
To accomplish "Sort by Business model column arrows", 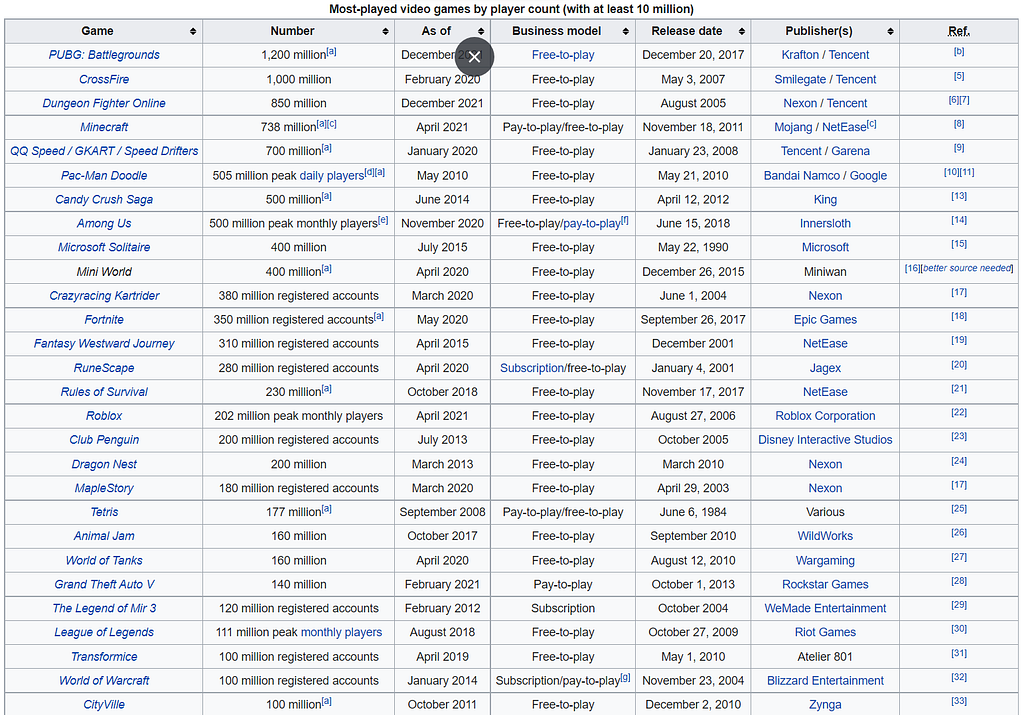I will (626, 31).
